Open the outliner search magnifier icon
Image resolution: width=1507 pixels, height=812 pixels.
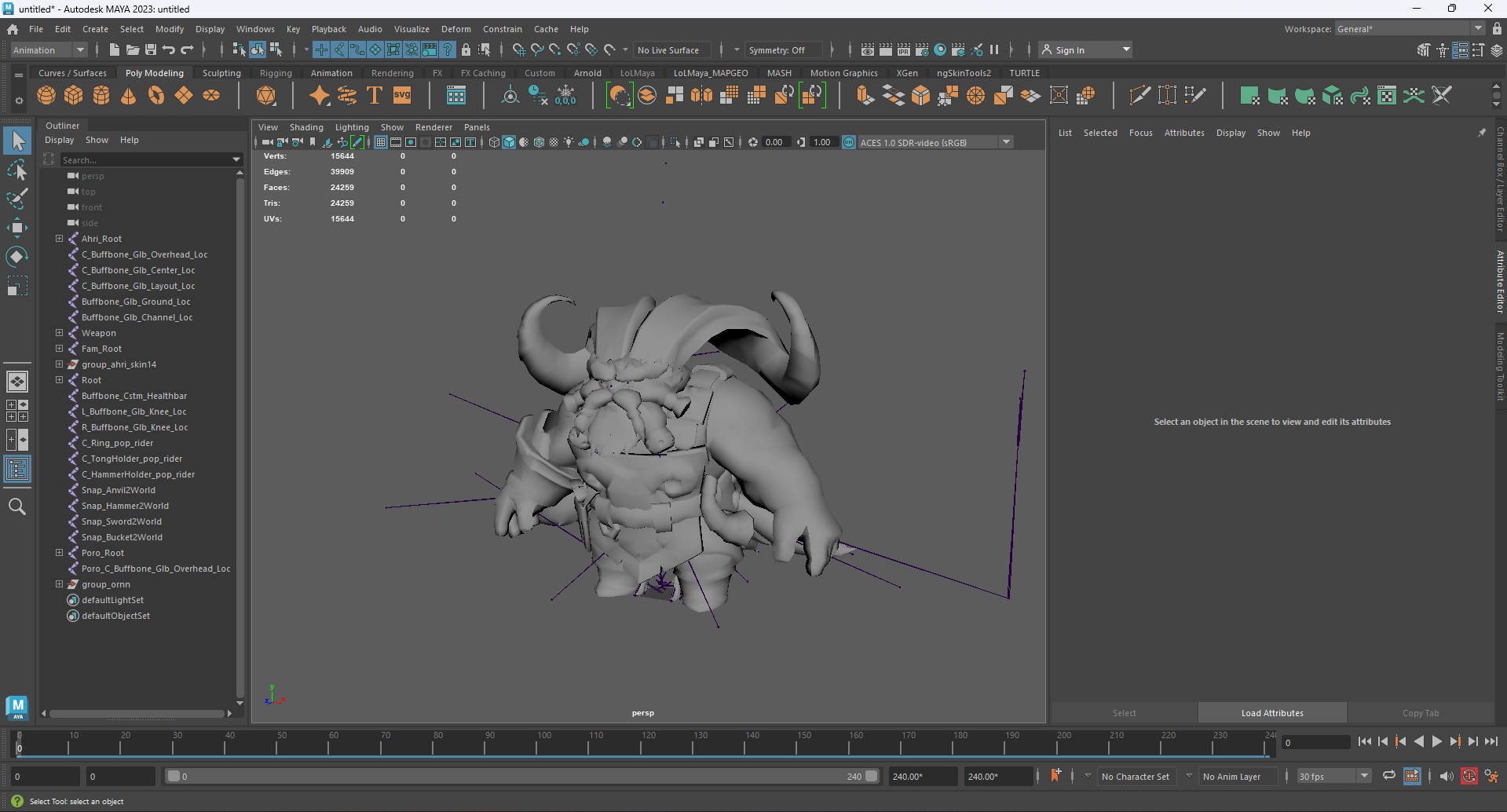coord(17,507)
